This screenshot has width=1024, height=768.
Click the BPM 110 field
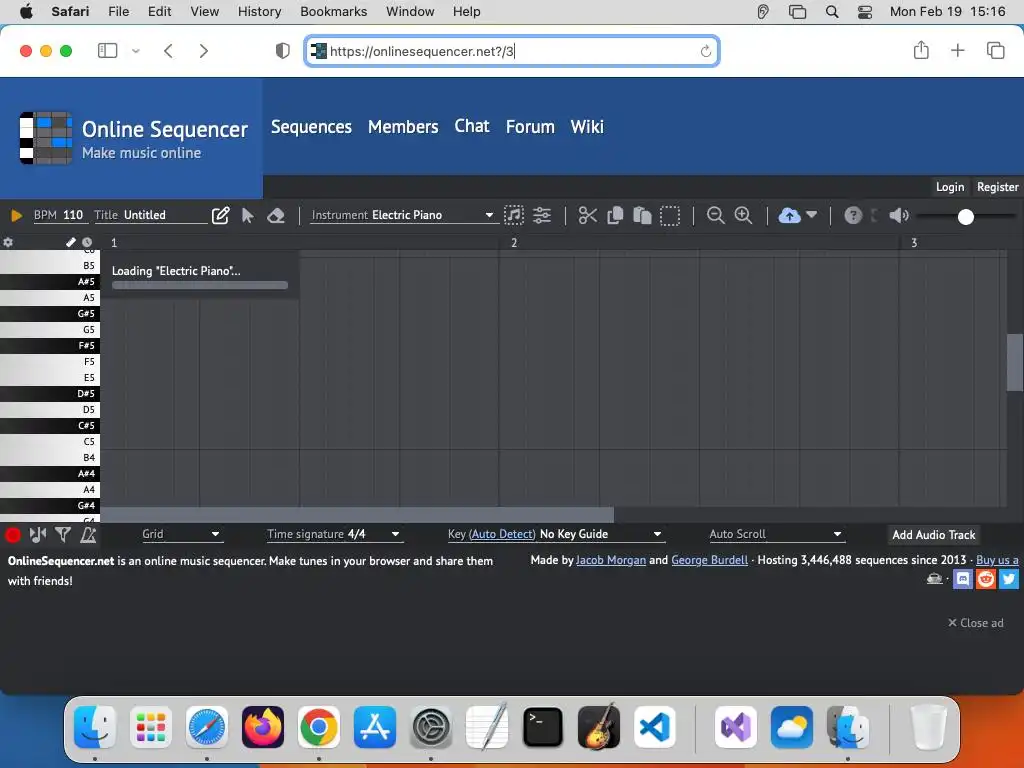click(x=59, y=215)
